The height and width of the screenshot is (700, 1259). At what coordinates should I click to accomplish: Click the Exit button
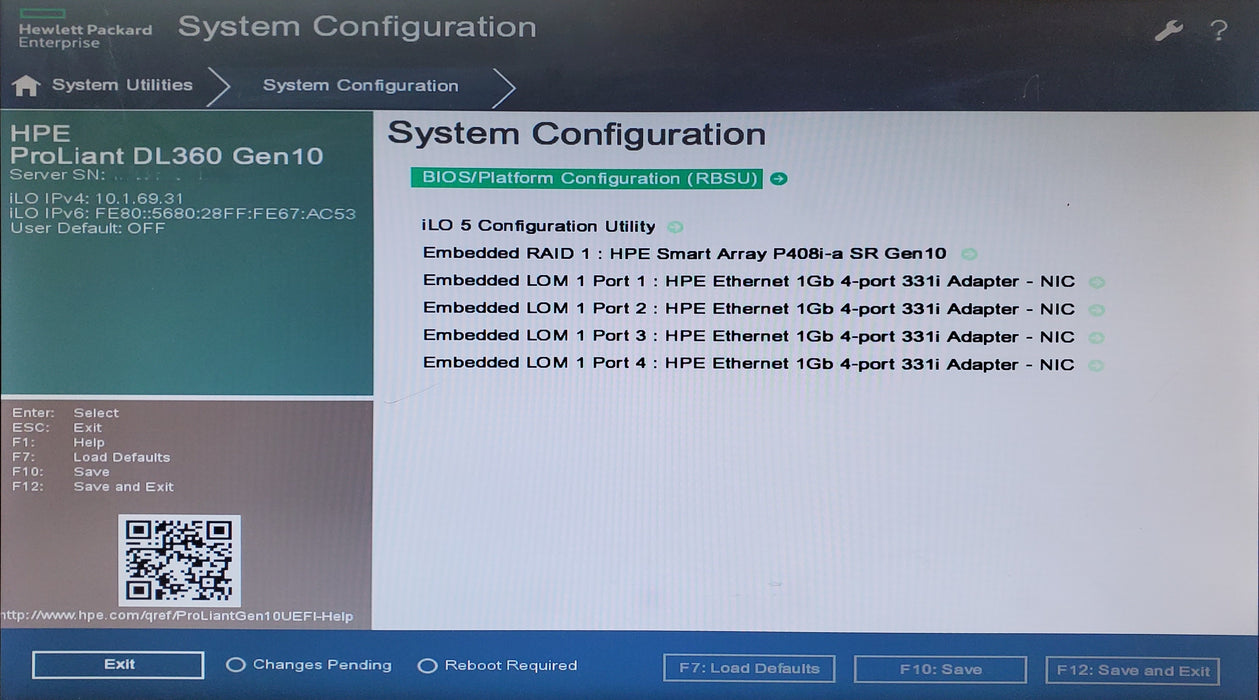point(118,665)
